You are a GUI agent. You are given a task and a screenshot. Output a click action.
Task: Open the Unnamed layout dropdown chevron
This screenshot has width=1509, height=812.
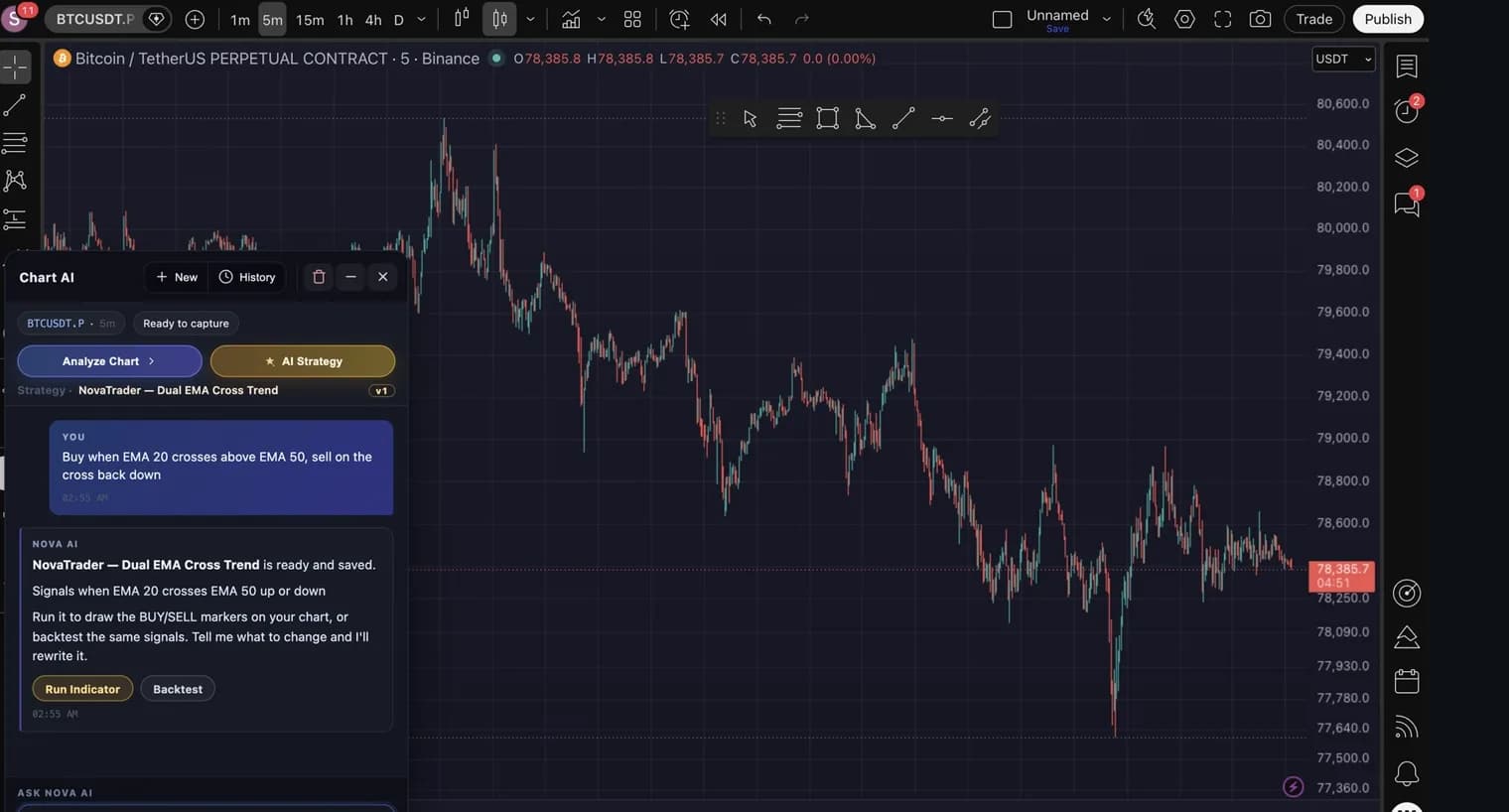pos(1106,19)
